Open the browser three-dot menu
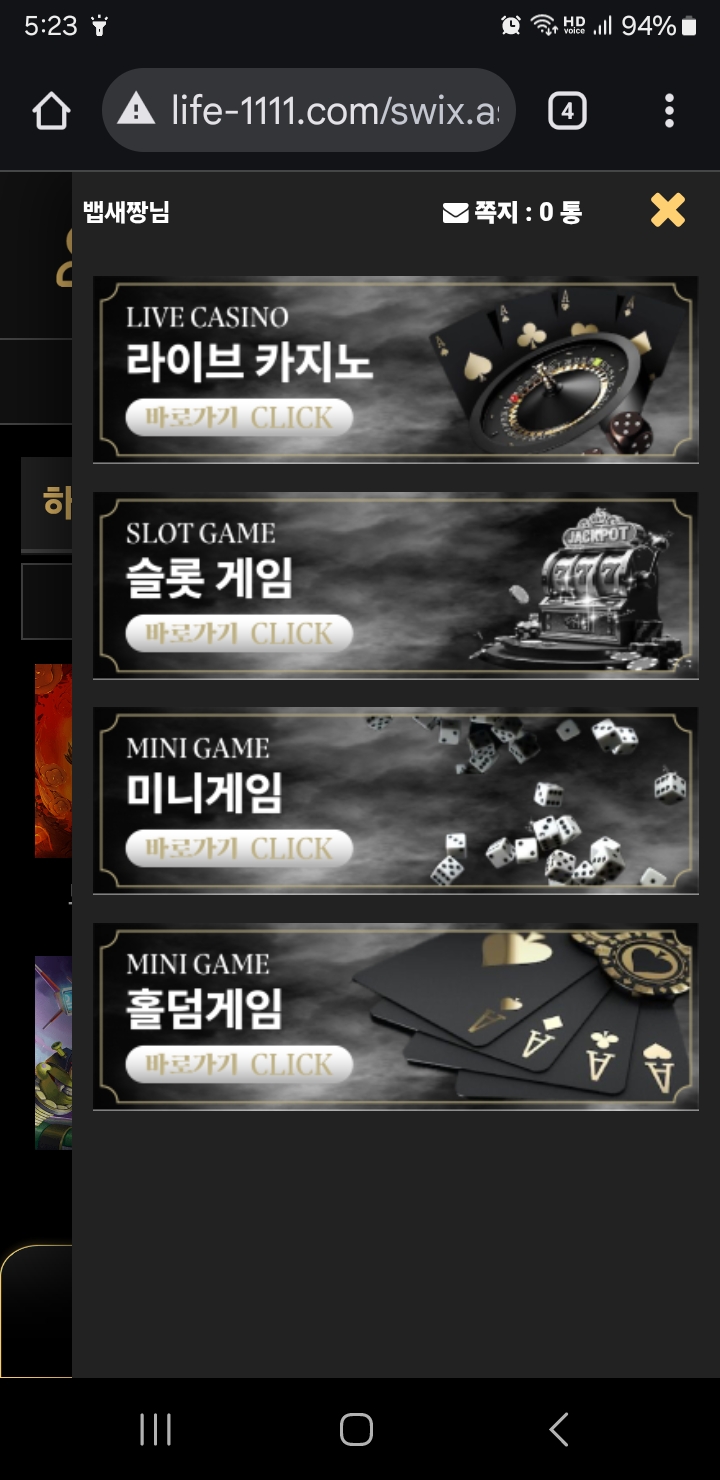 click(669, 111)
